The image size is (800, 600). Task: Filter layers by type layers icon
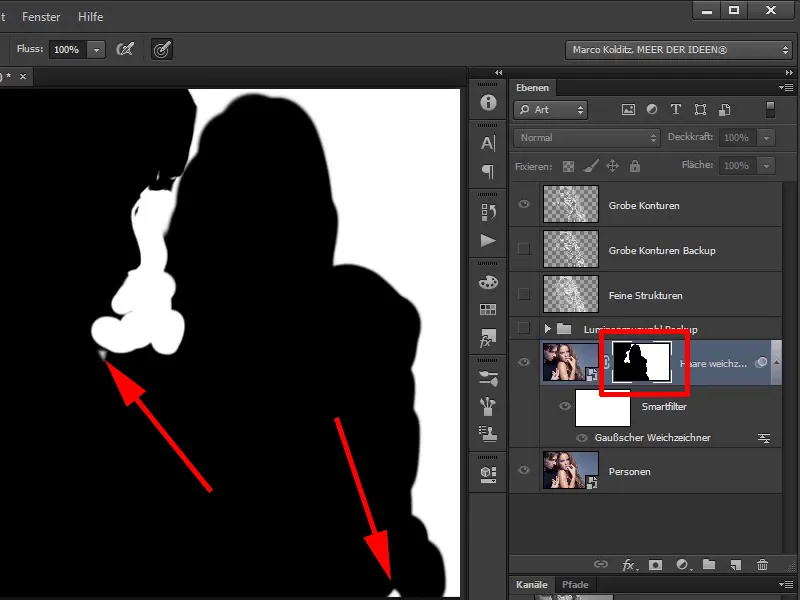click(x=676, y=109)
